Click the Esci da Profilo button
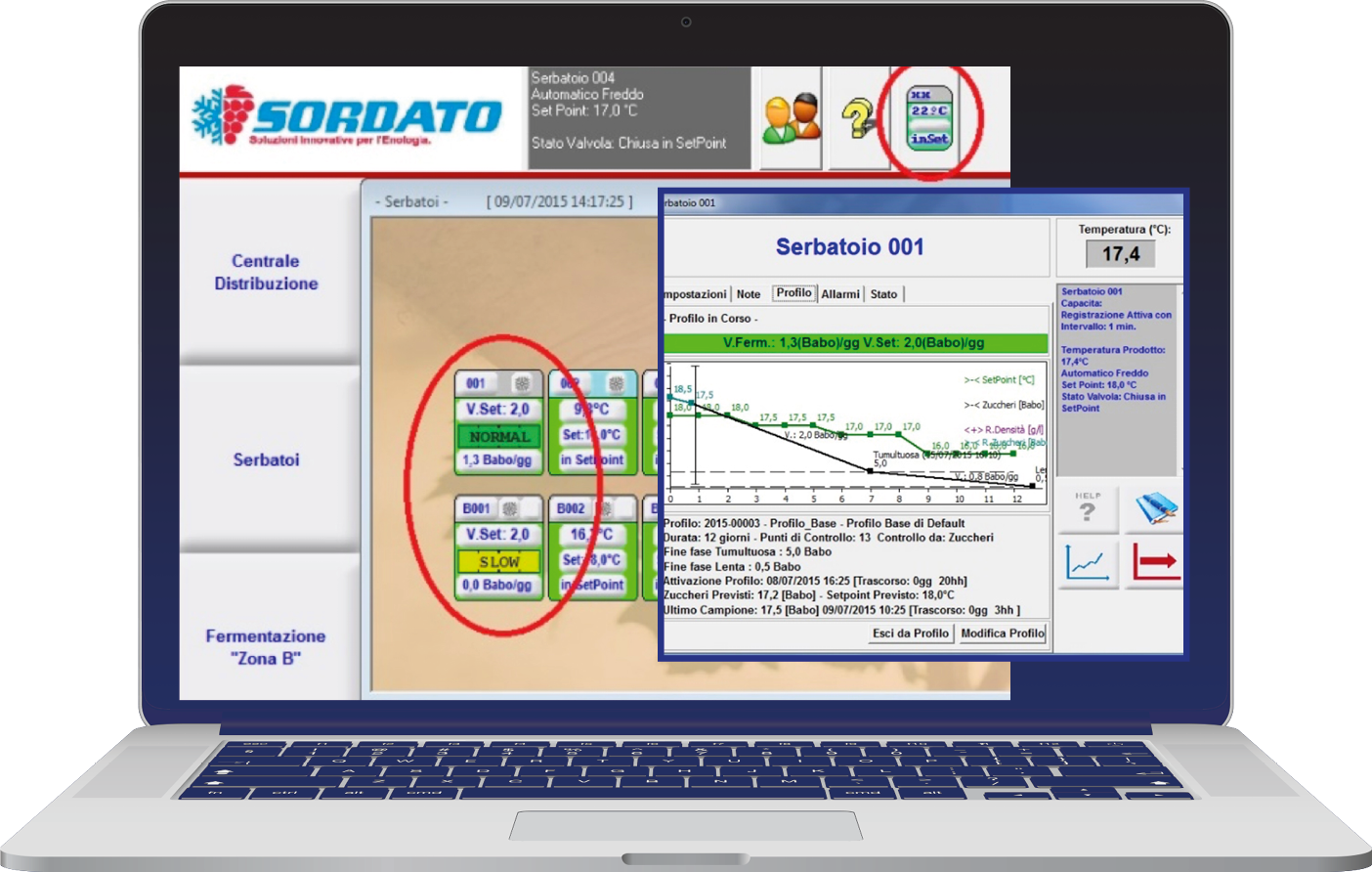This screenshot has width=1372, height=872. 910,633
